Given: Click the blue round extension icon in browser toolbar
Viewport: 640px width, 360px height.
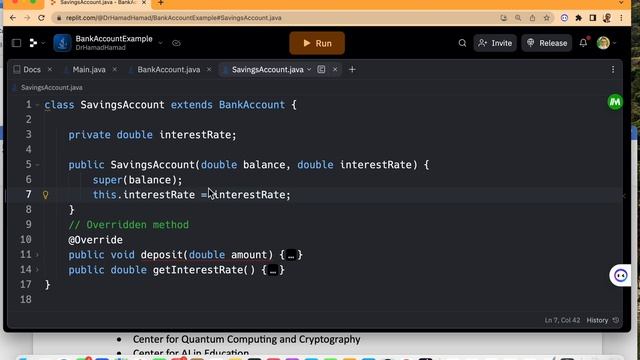Looking at the screenshot, I should [x=564, y=18].
